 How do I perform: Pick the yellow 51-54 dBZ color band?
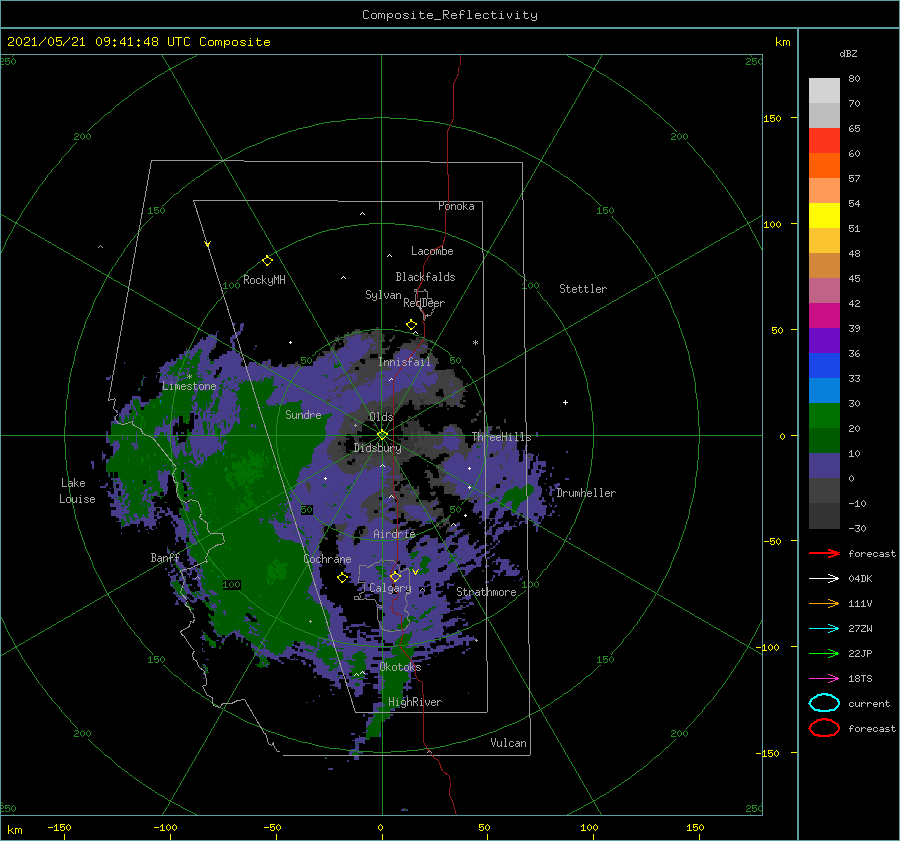click(824, 216)
